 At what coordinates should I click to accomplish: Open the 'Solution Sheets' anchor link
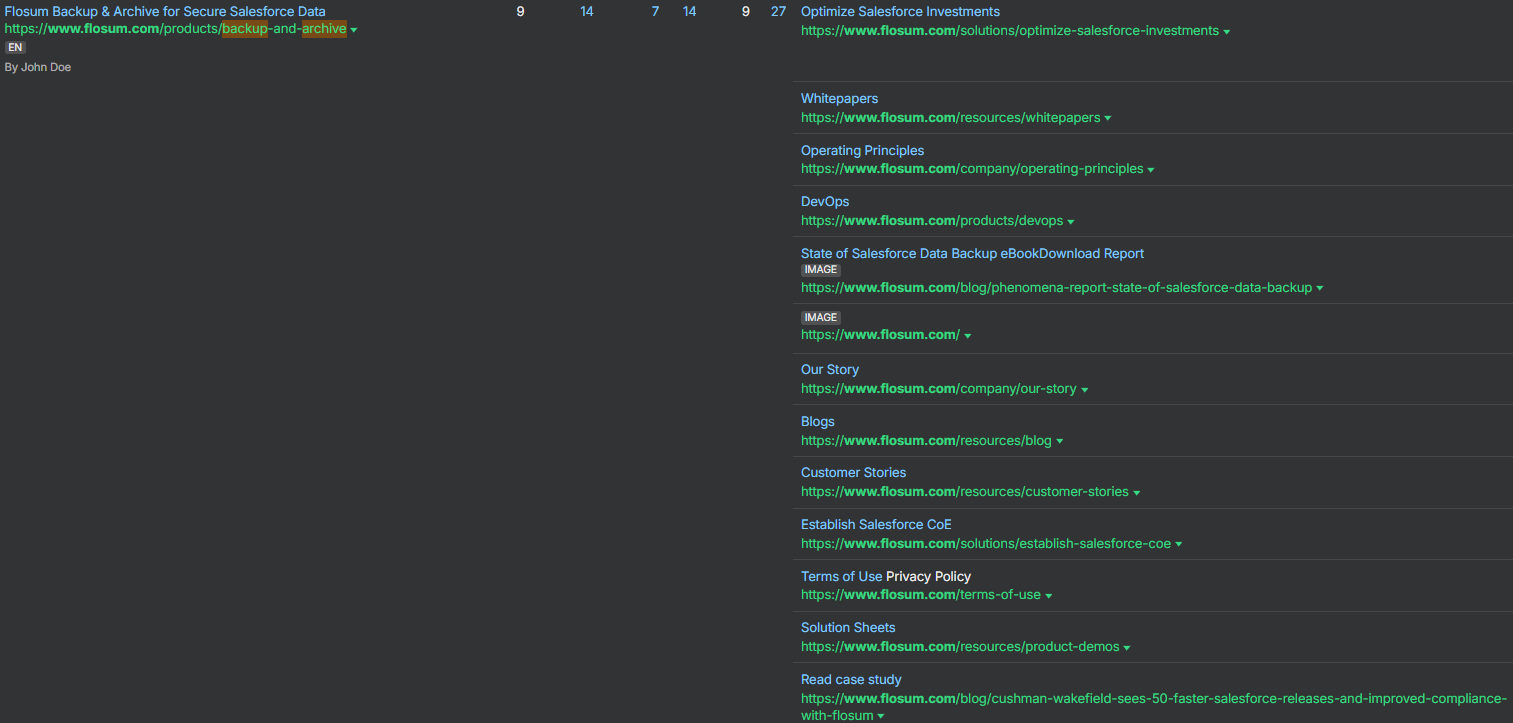coord(848,628)
